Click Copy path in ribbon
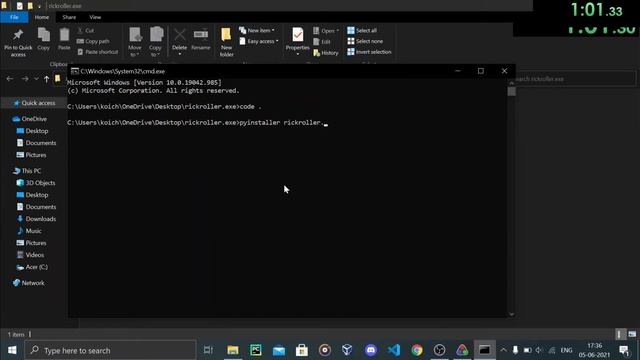 [93, 41]
